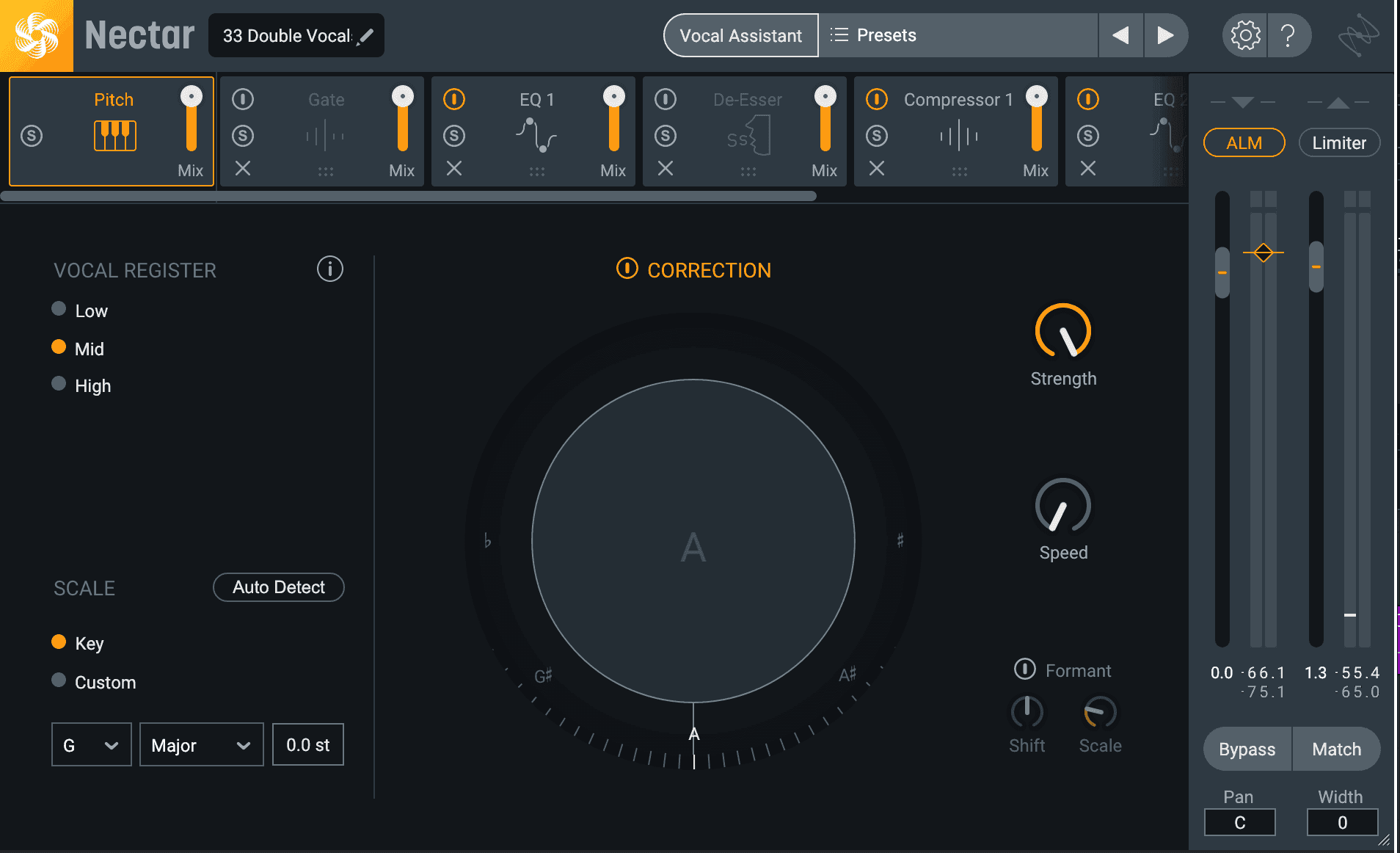Screen dimensions: 1400x853
Task: Toggle the Correction power button
Action: (x=627, y=269)
